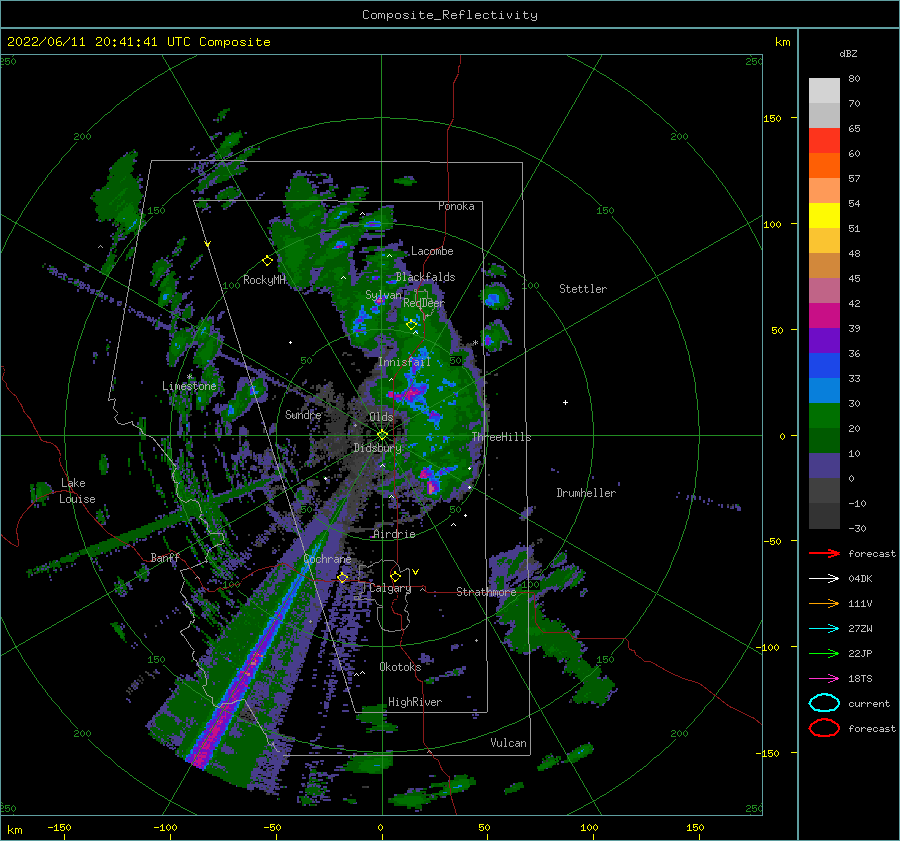
Task: Click the red forecast ellipse legend symbol
Action: 824,728
